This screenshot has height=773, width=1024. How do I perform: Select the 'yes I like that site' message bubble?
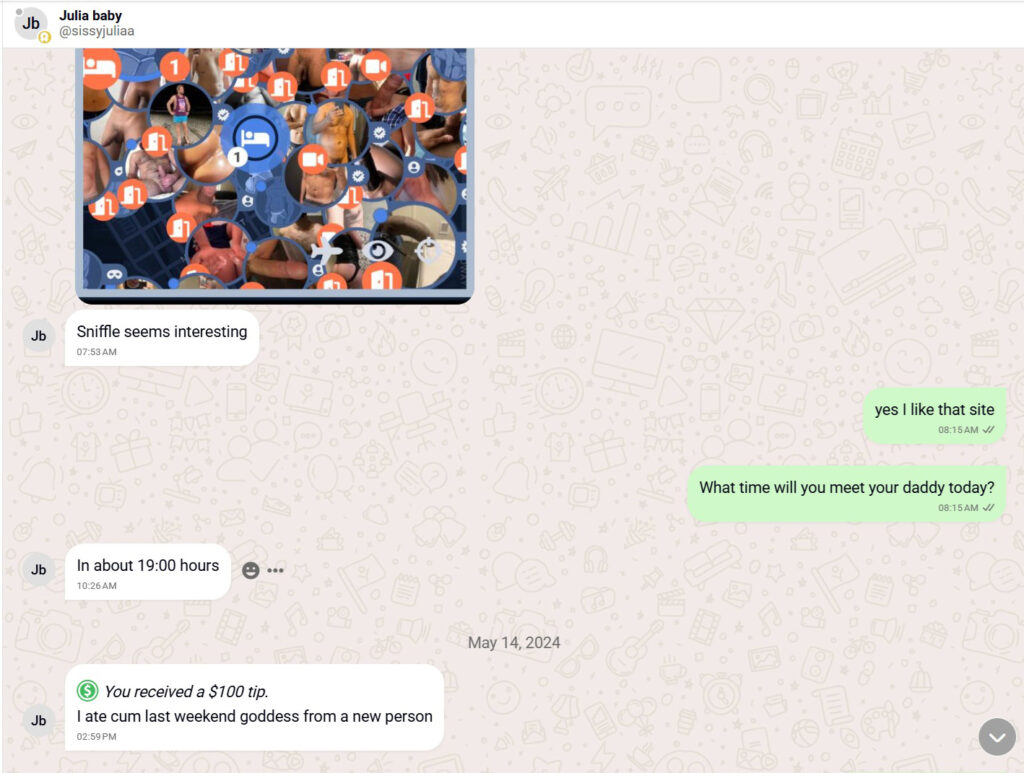935,417
